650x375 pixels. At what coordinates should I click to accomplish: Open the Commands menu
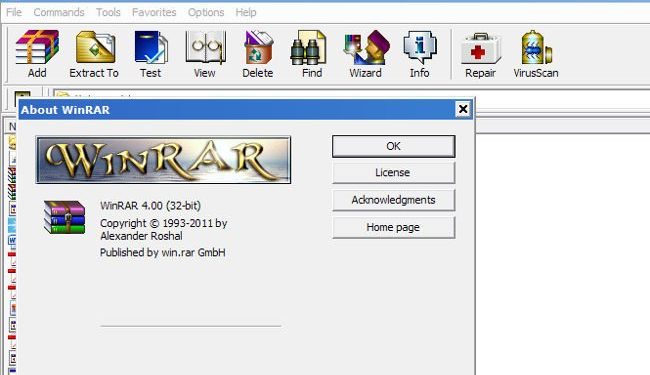coord(59,12)
